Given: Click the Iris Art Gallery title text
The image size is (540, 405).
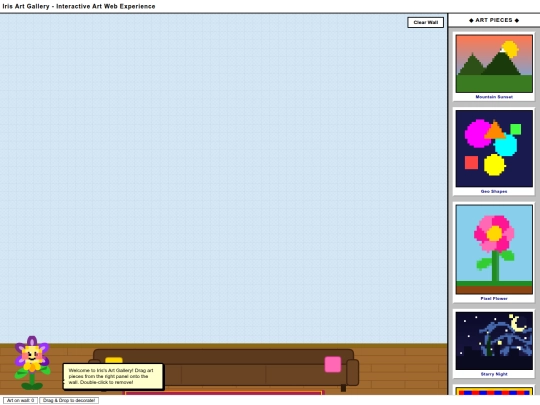Looking at the screenshot, I should (79, 6).
